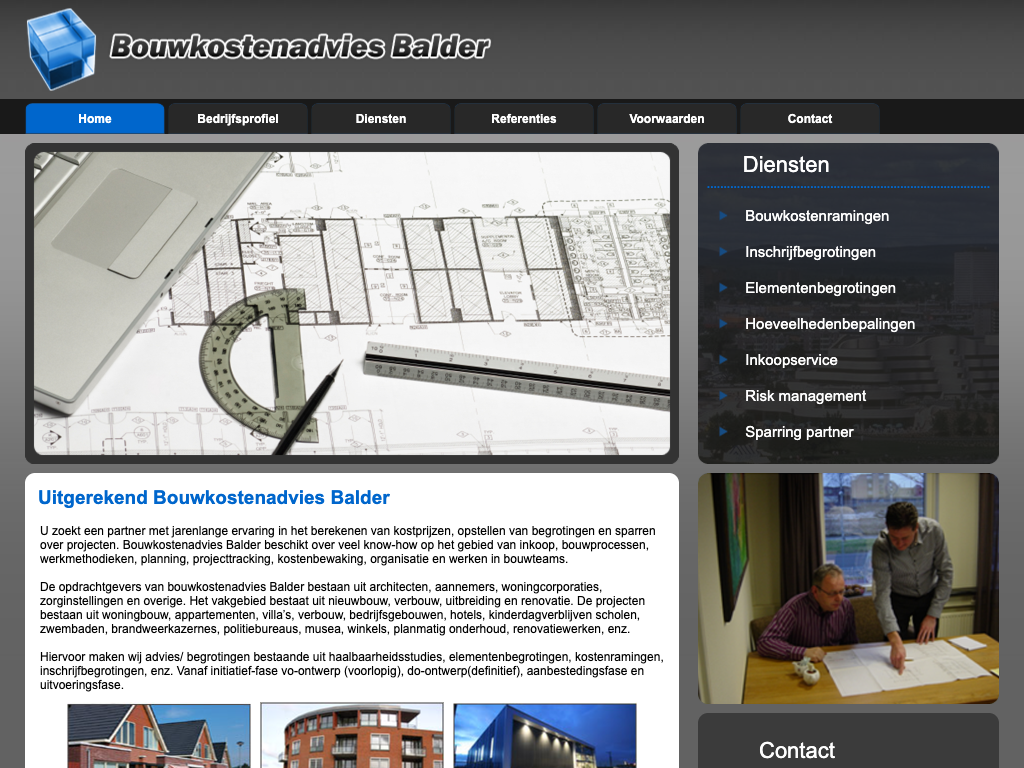
Task: Click the arrow bullet beside Bouwkostenramingen
Action: 723,216
